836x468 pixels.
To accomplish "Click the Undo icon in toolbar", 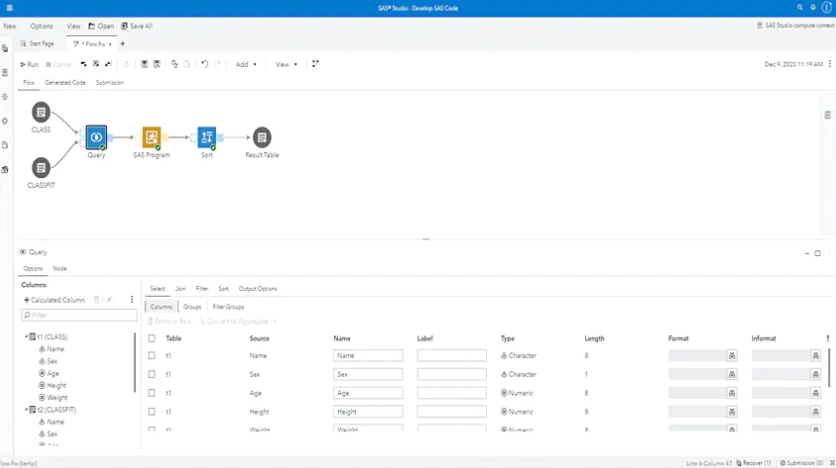I will (x=205, y=64).
